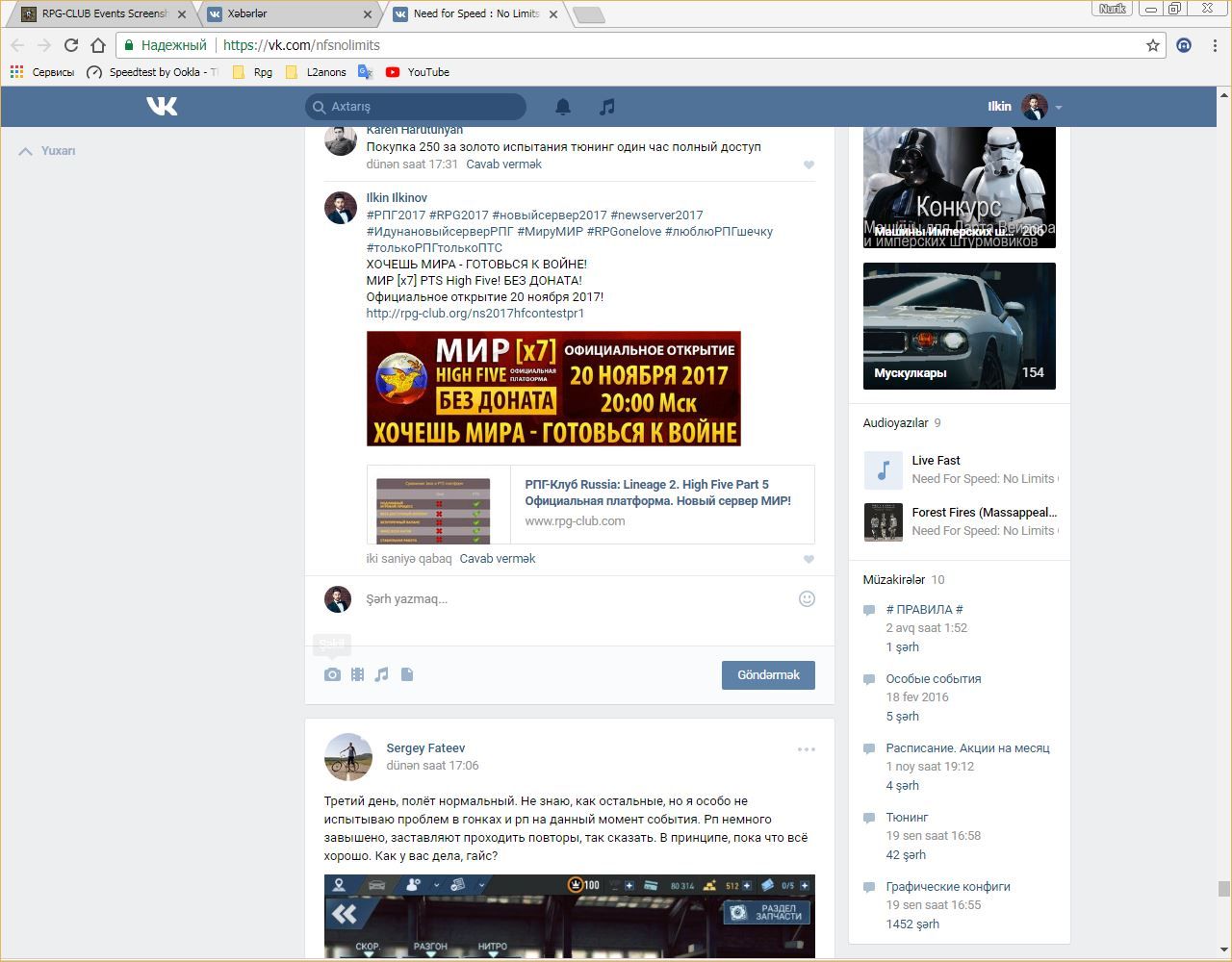Viewport: 1232px width, 962px height.
Task: Play the Forest Fires track
Action: tap(883, 522)
